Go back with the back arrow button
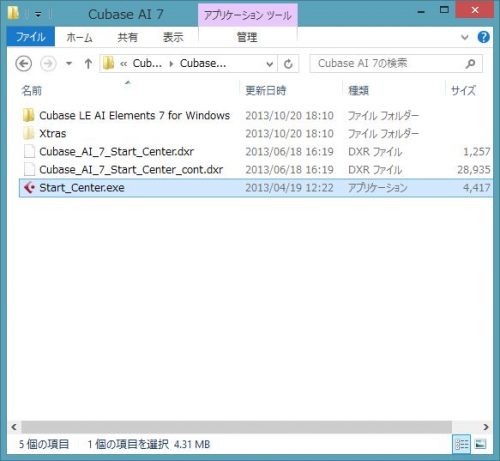The height and width of the screenshot is (461, 500). [24, 63]
